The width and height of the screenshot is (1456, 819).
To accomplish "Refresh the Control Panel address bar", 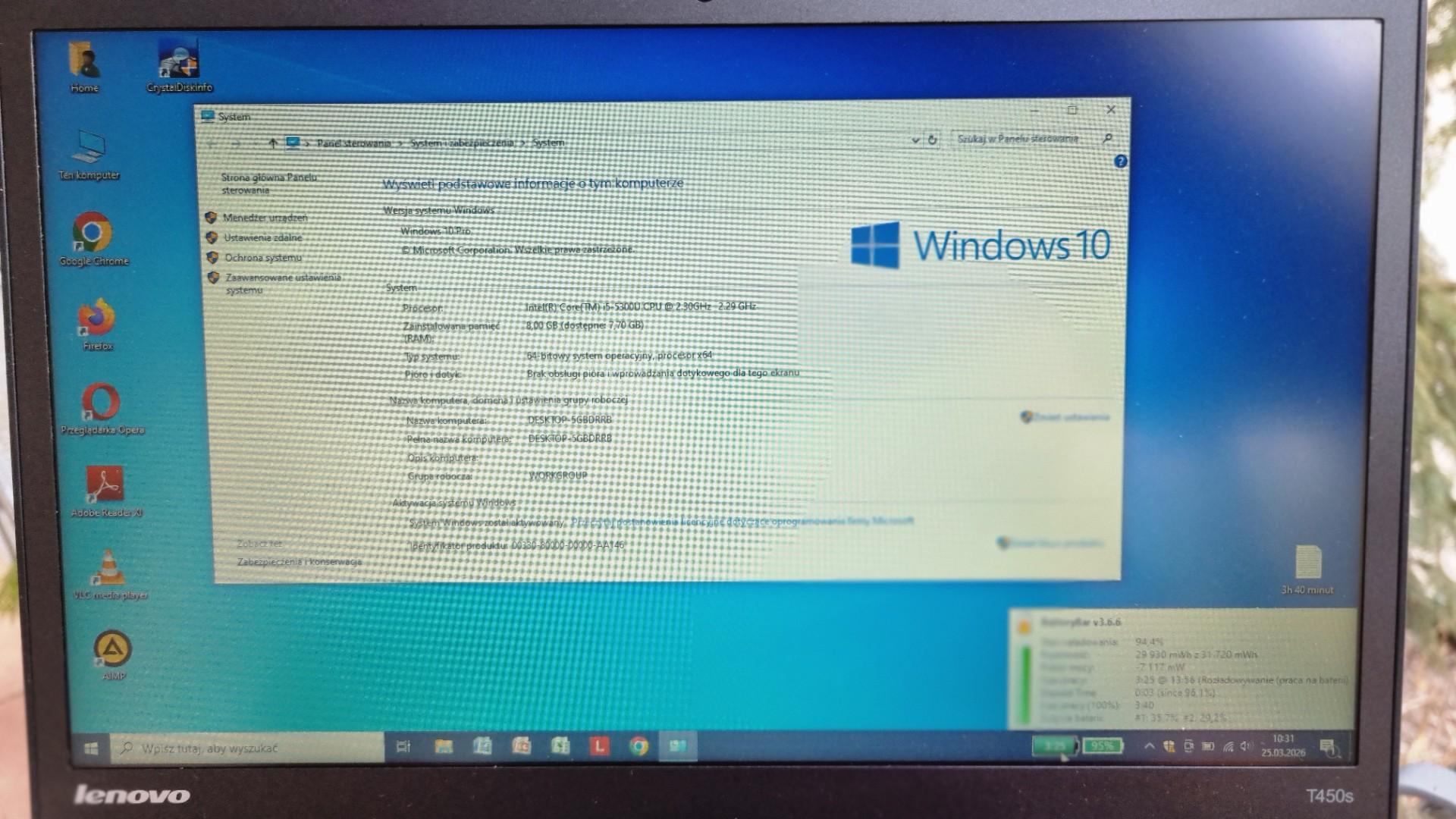I will tap(933, 140).
